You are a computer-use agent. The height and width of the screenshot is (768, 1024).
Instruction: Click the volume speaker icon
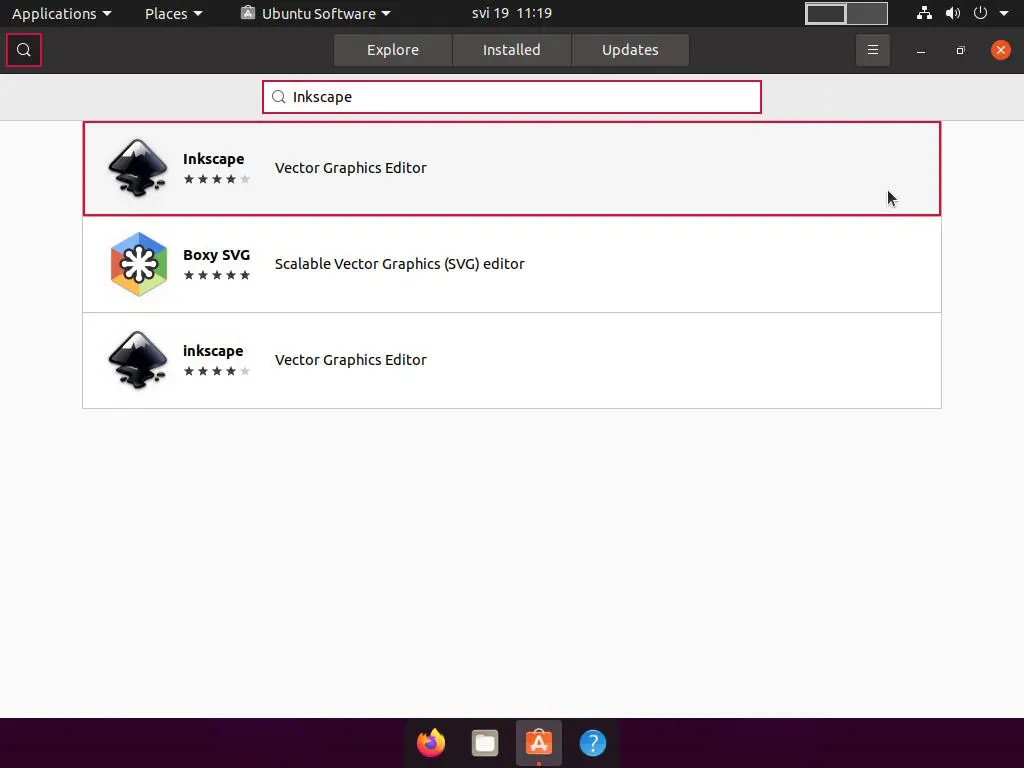[x=953, y=13]
